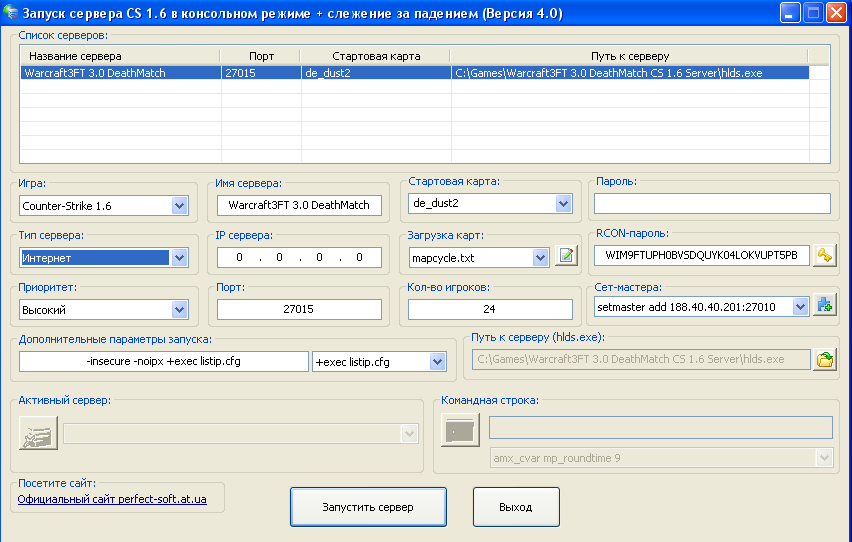The image size is (852, 542).
Task: Open the Тип сервера dropdown
Action: [x=179, y=258]
